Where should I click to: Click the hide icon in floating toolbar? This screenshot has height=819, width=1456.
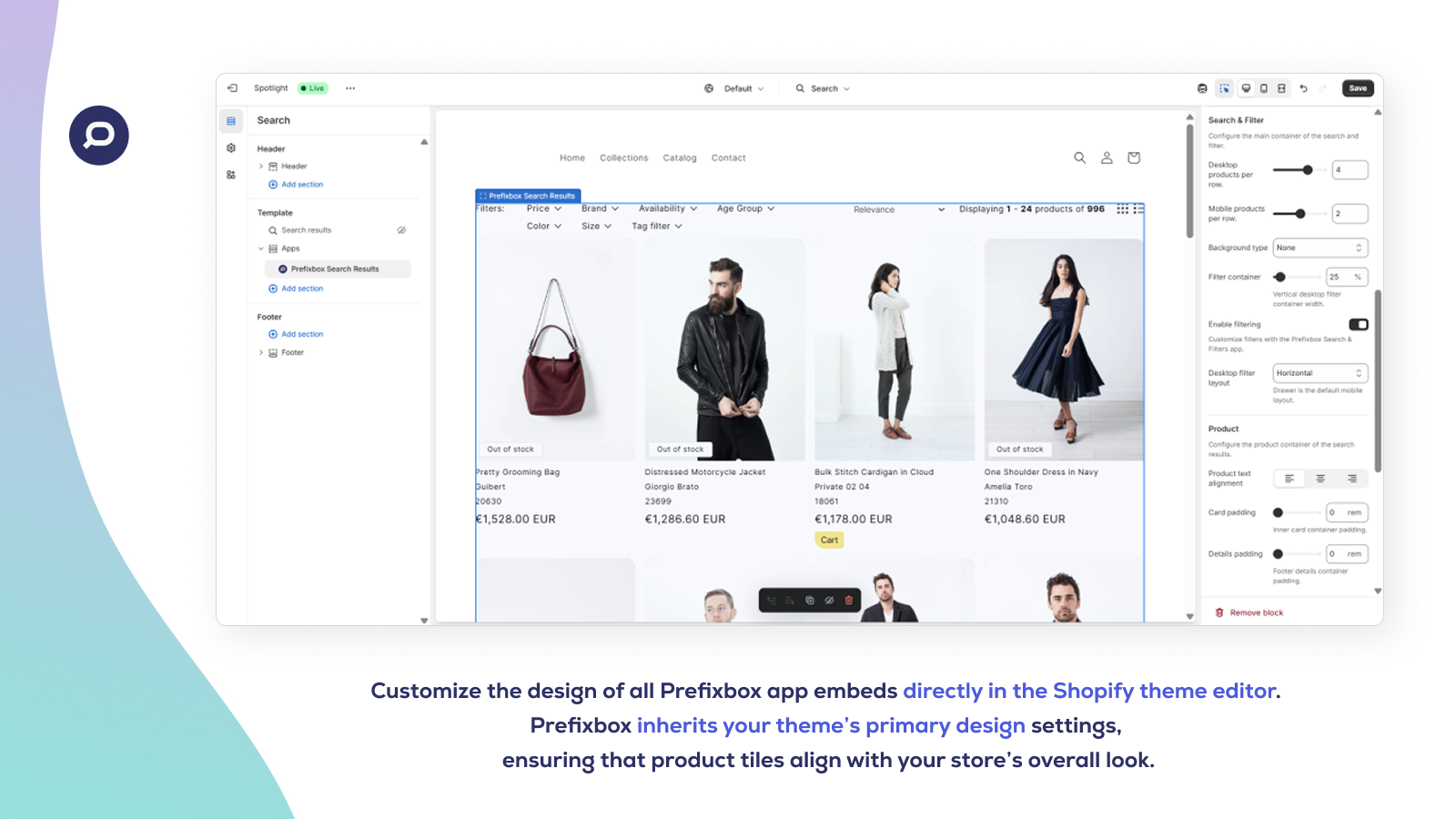point(829,601)
